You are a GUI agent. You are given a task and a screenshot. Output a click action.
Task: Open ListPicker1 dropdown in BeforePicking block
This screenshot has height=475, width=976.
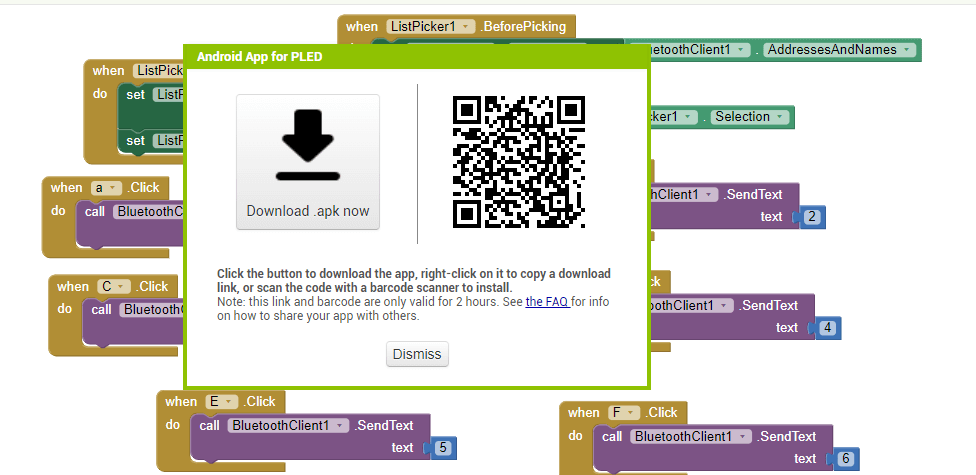(x=468, y=27)
